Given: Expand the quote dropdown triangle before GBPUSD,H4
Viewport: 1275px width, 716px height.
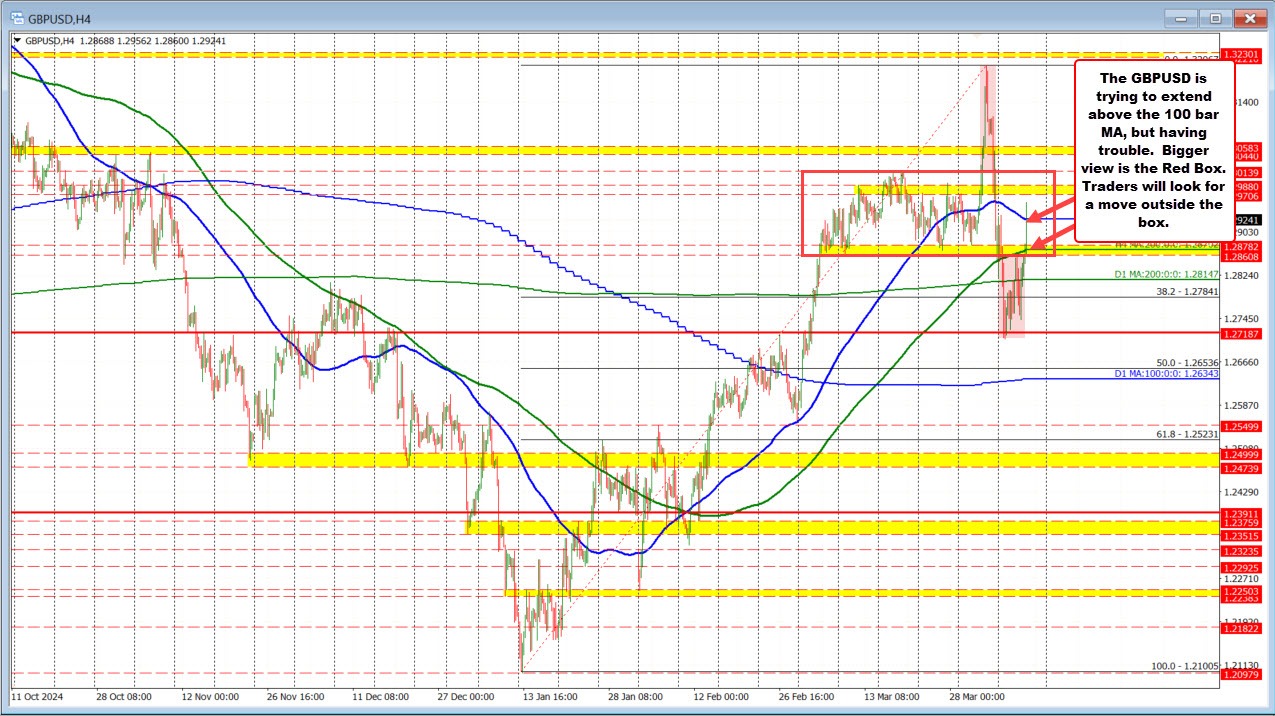Looking at the screenshot, I should pyautogui.click(x=17, y=41).
